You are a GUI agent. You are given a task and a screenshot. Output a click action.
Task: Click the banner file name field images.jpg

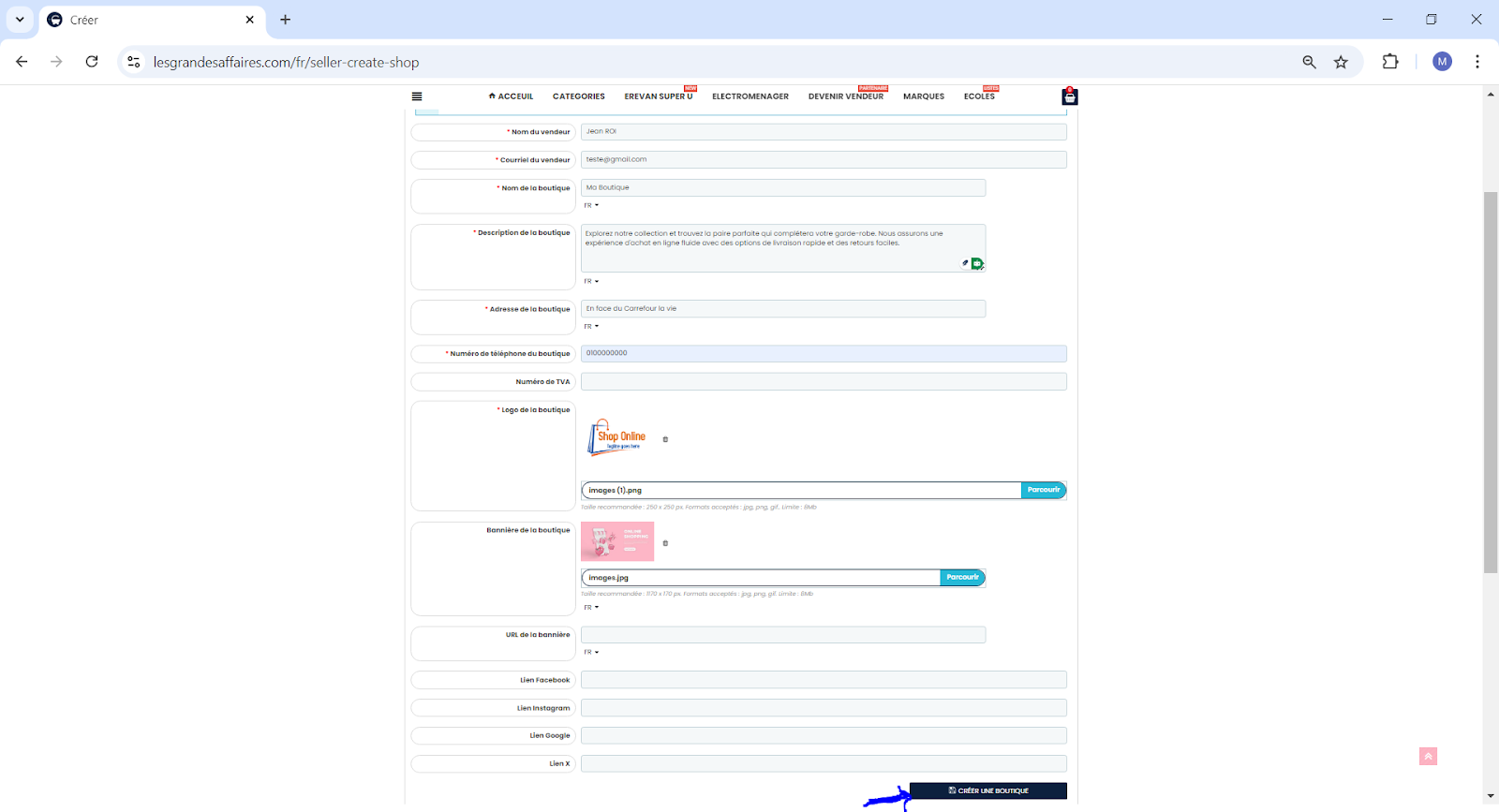(x=761, y=577)
